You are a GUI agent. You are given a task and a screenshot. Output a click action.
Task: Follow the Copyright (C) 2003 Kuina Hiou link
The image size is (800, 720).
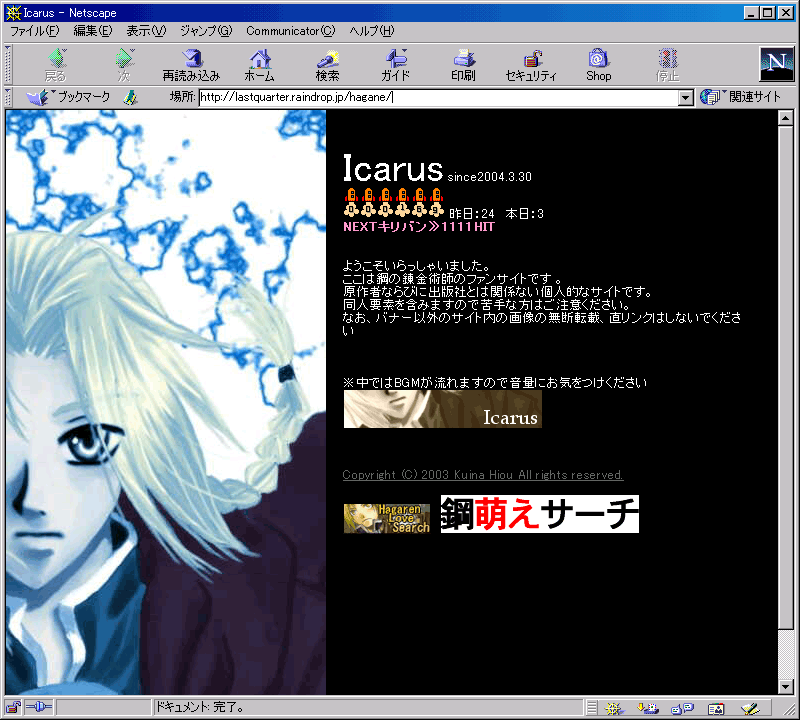tap(483, 475)
